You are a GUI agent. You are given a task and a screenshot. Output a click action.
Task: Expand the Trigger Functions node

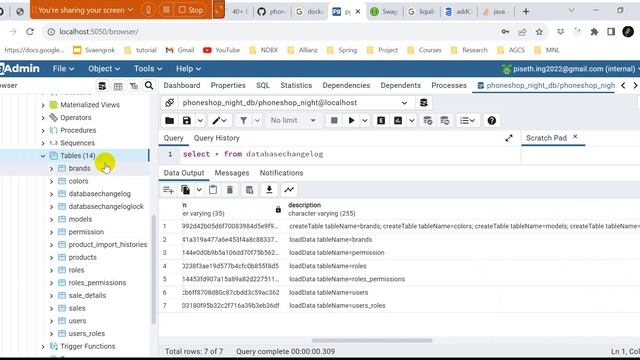43,347
